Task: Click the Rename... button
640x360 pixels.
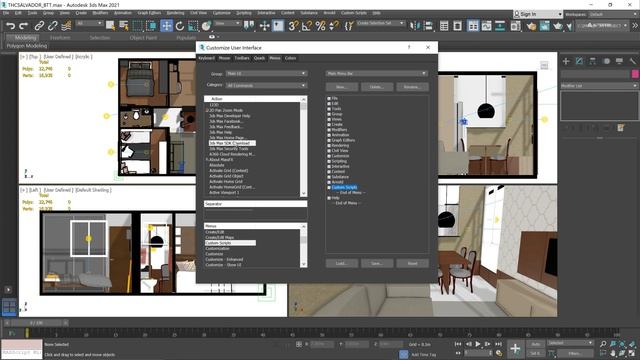Action: tap(412, 87)
